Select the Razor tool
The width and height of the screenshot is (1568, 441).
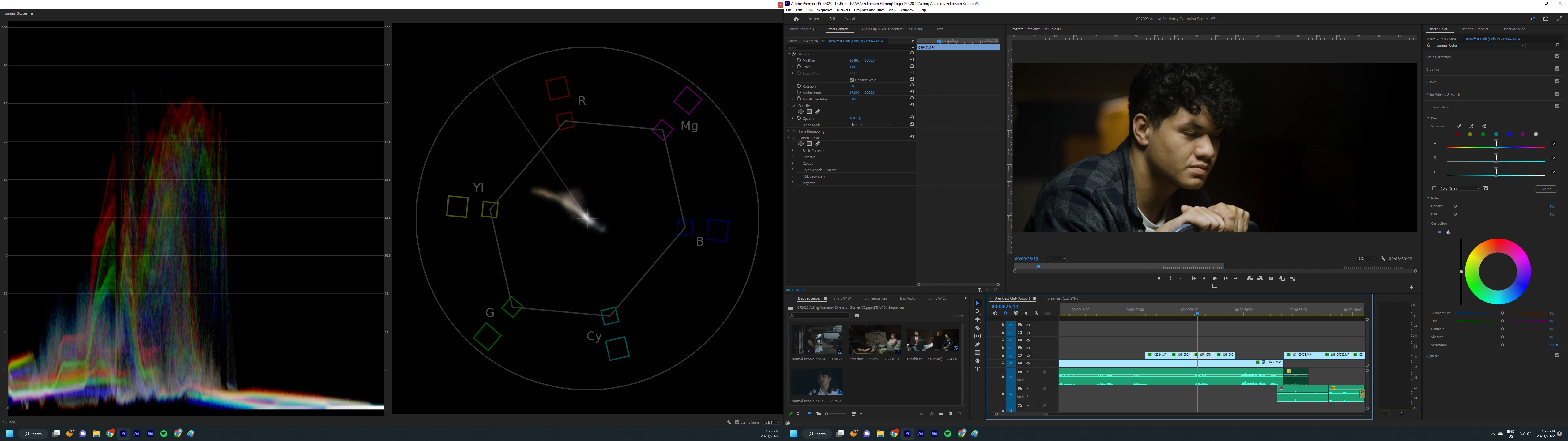pyautogui.click(x=978, y=328)
